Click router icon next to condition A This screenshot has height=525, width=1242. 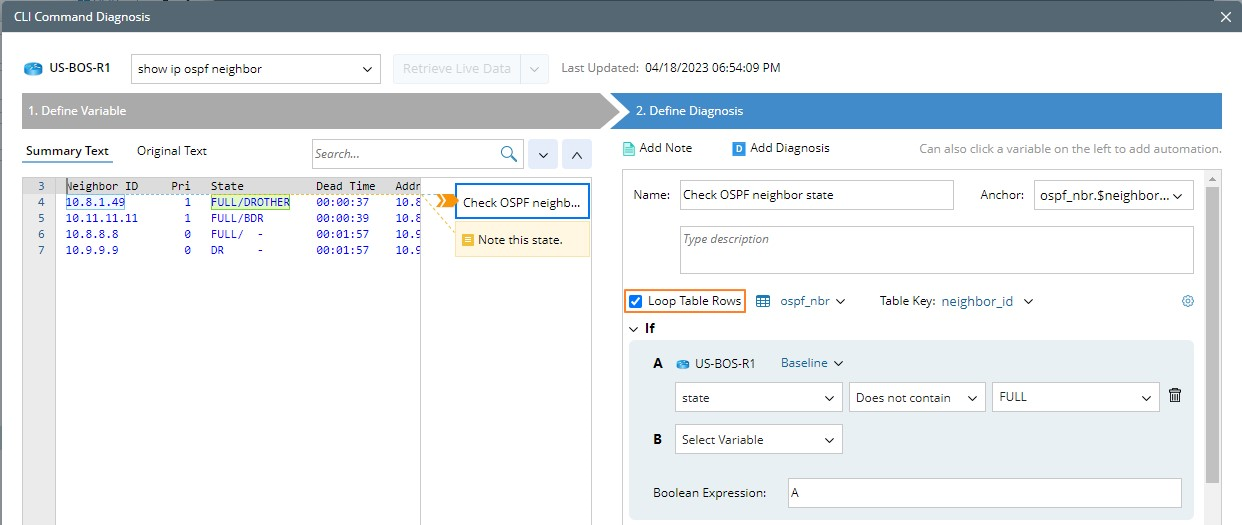pos(683,364)
